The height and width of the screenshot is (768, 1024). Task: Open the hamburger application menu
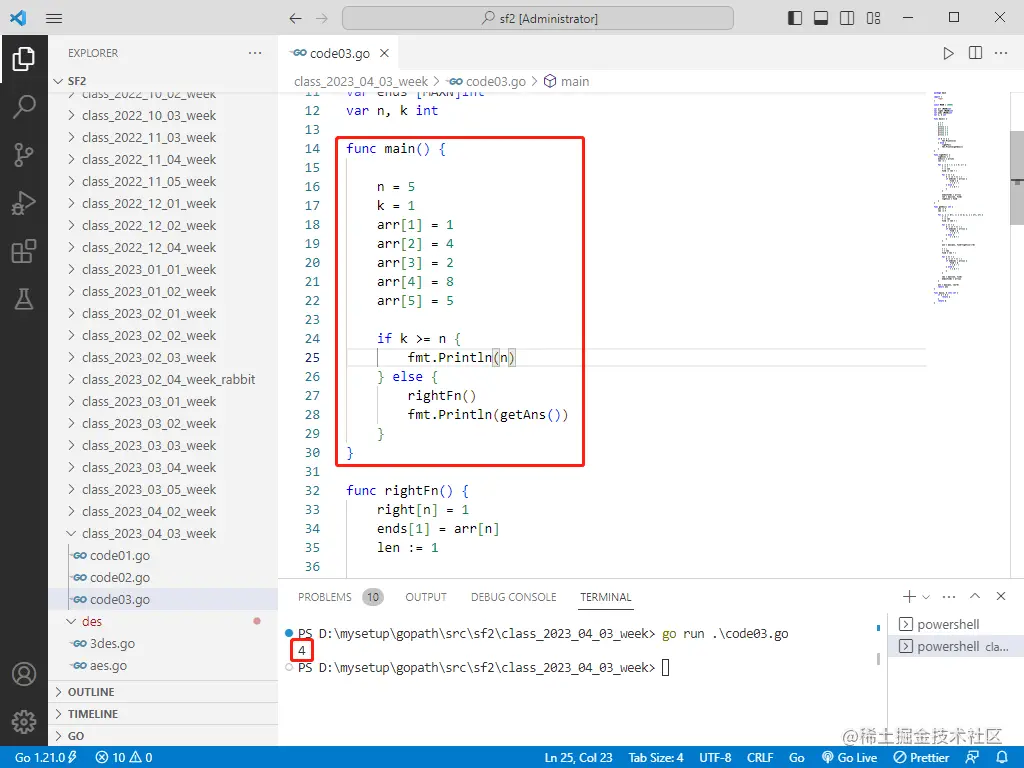coord(54,18)
